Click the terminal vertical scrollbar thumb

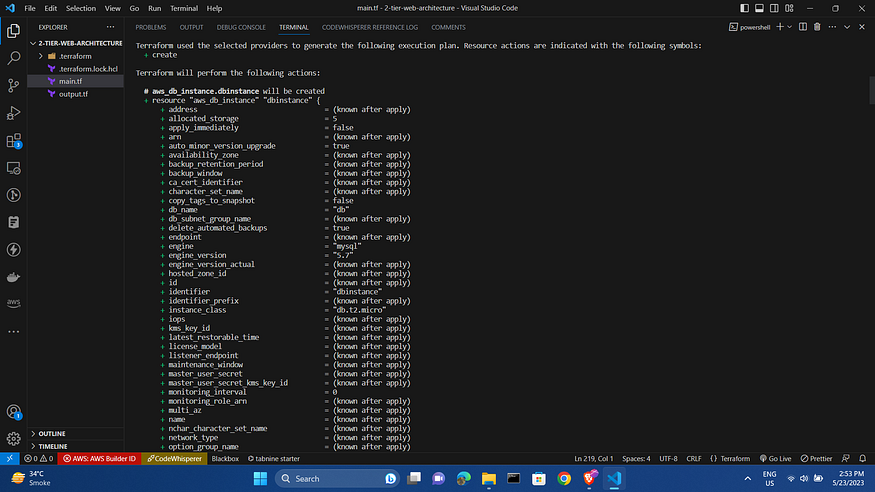[x=872, y=90]
